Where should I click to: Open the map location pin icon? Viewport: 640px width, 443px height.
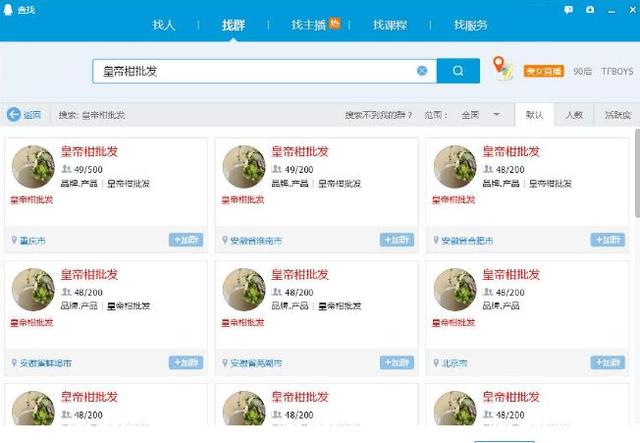point(502,68)
